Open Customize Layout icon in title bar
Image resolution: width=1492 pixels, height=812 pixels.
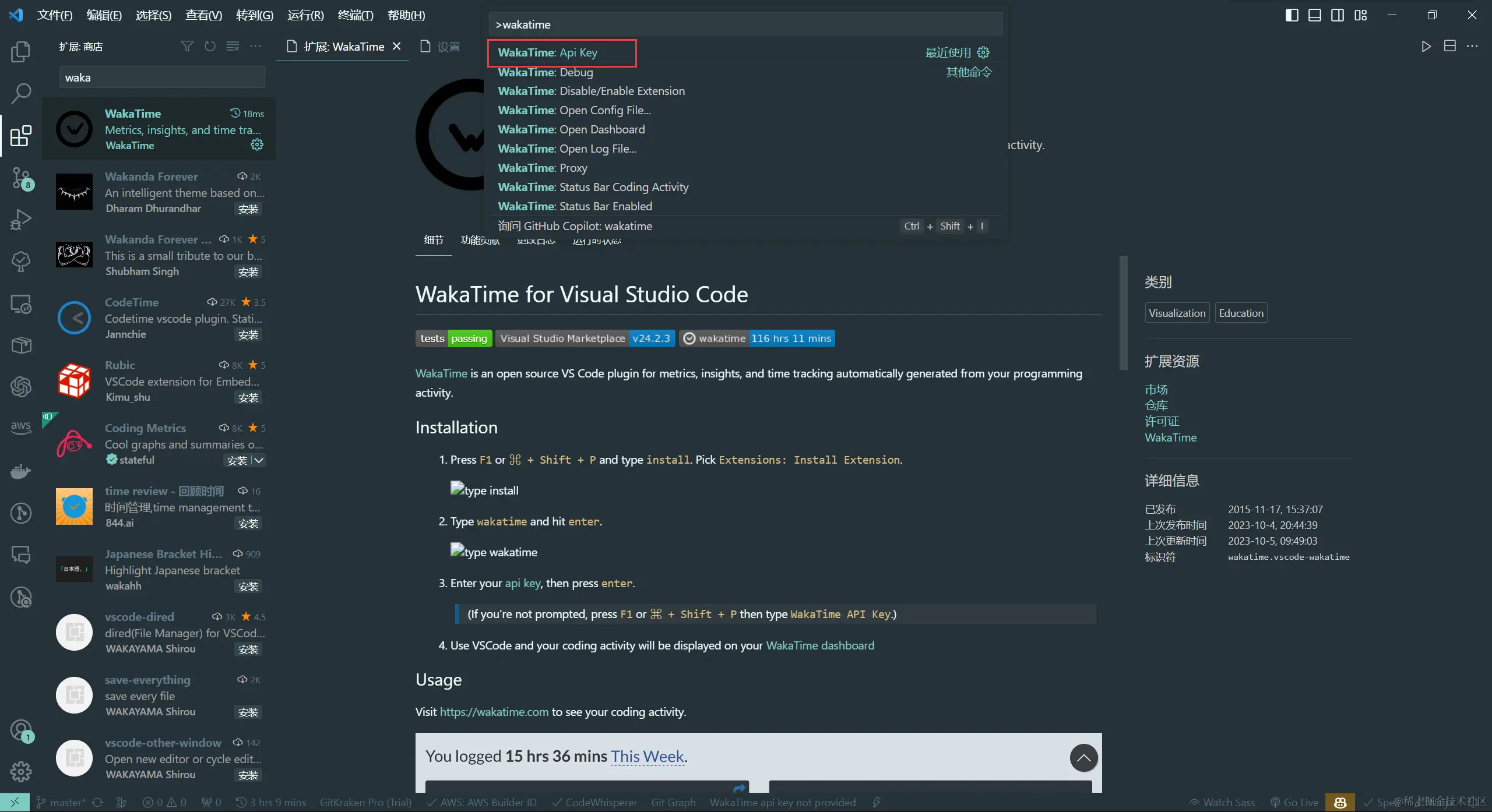(1361, 15)
